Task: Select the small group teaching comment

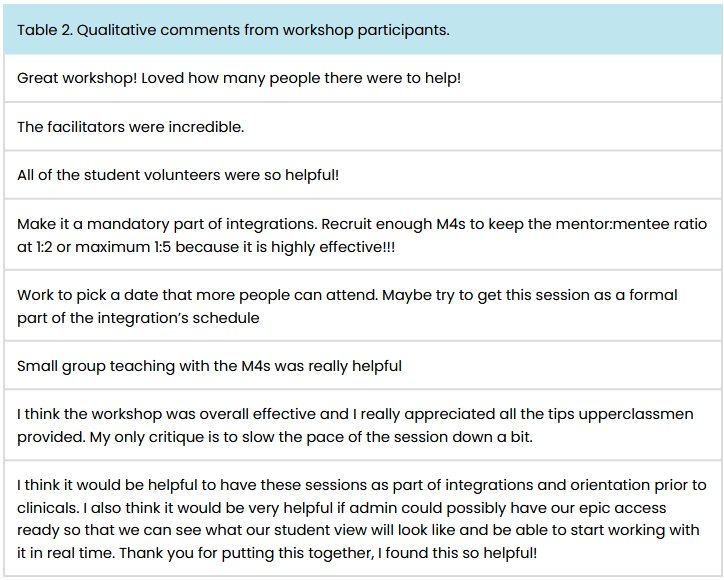Action: tap(363, 366)
